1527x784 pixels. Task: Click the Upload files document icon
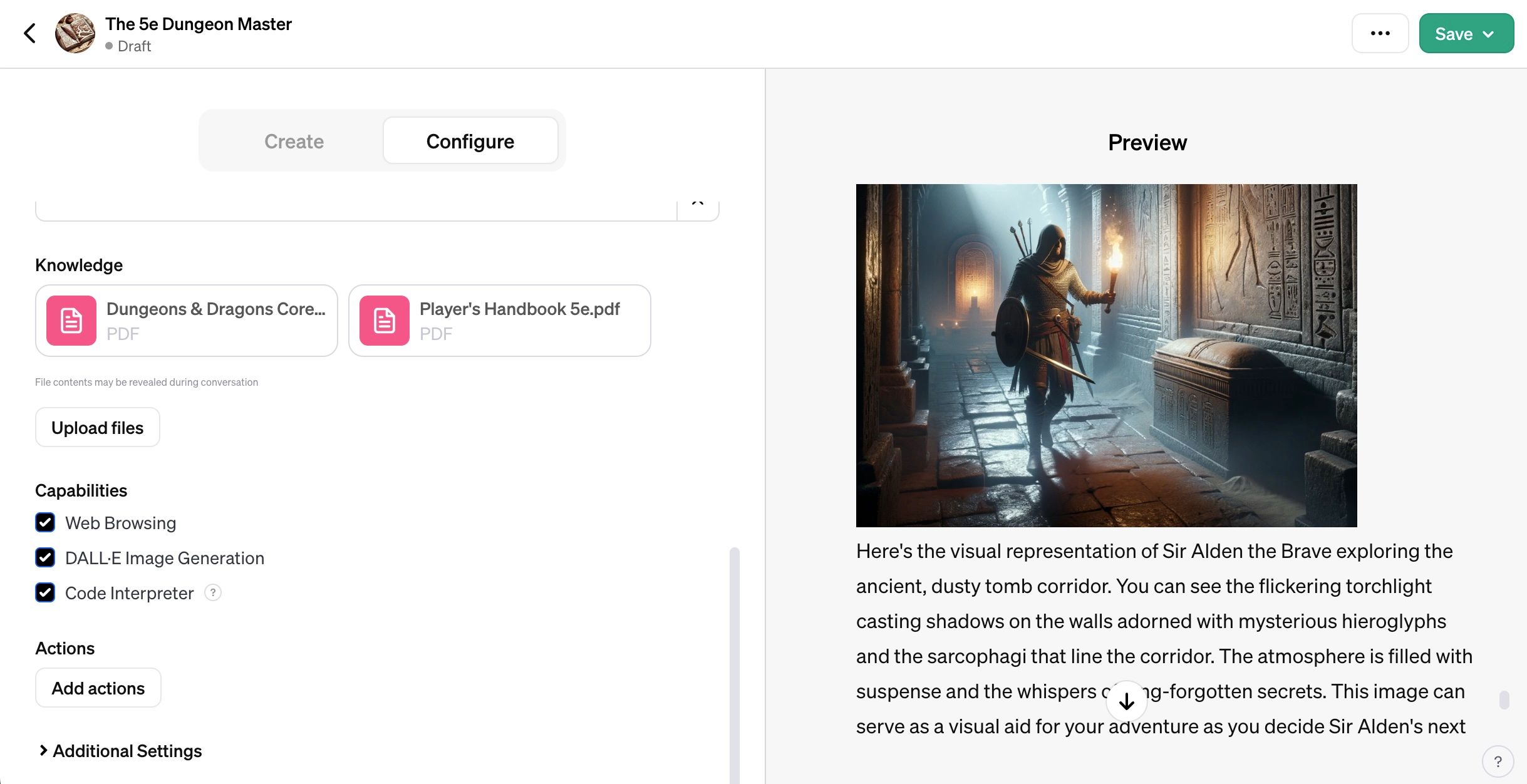pos(97,426)
